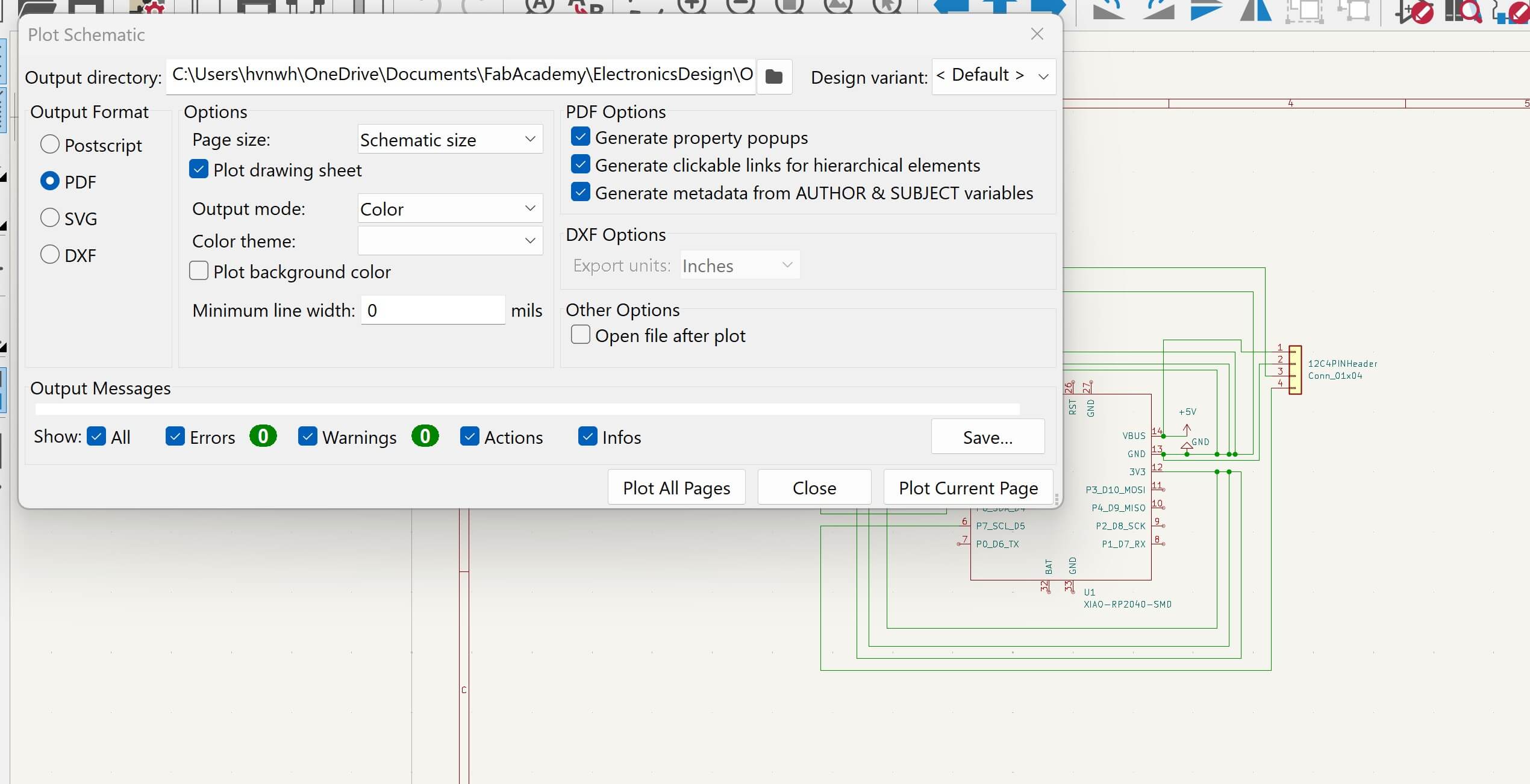Image resolution: width=1530 pixels, height=784 pixels.
Task: Click the Save floppy icon in main toolbar
Action: 87,6
